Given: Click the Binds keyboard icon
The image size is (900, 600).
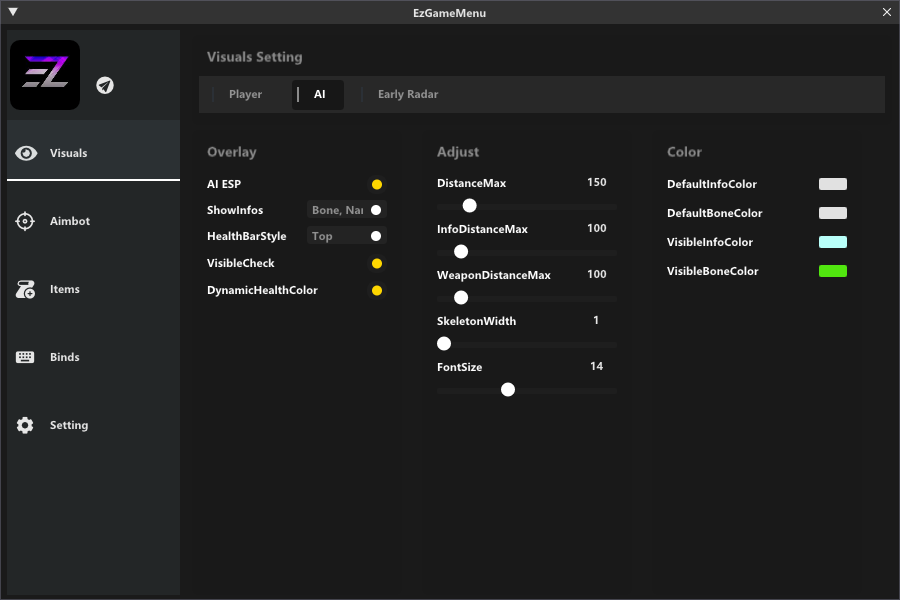Looking at the screenshot, I should pyautogui.click(x=25, y=357).
